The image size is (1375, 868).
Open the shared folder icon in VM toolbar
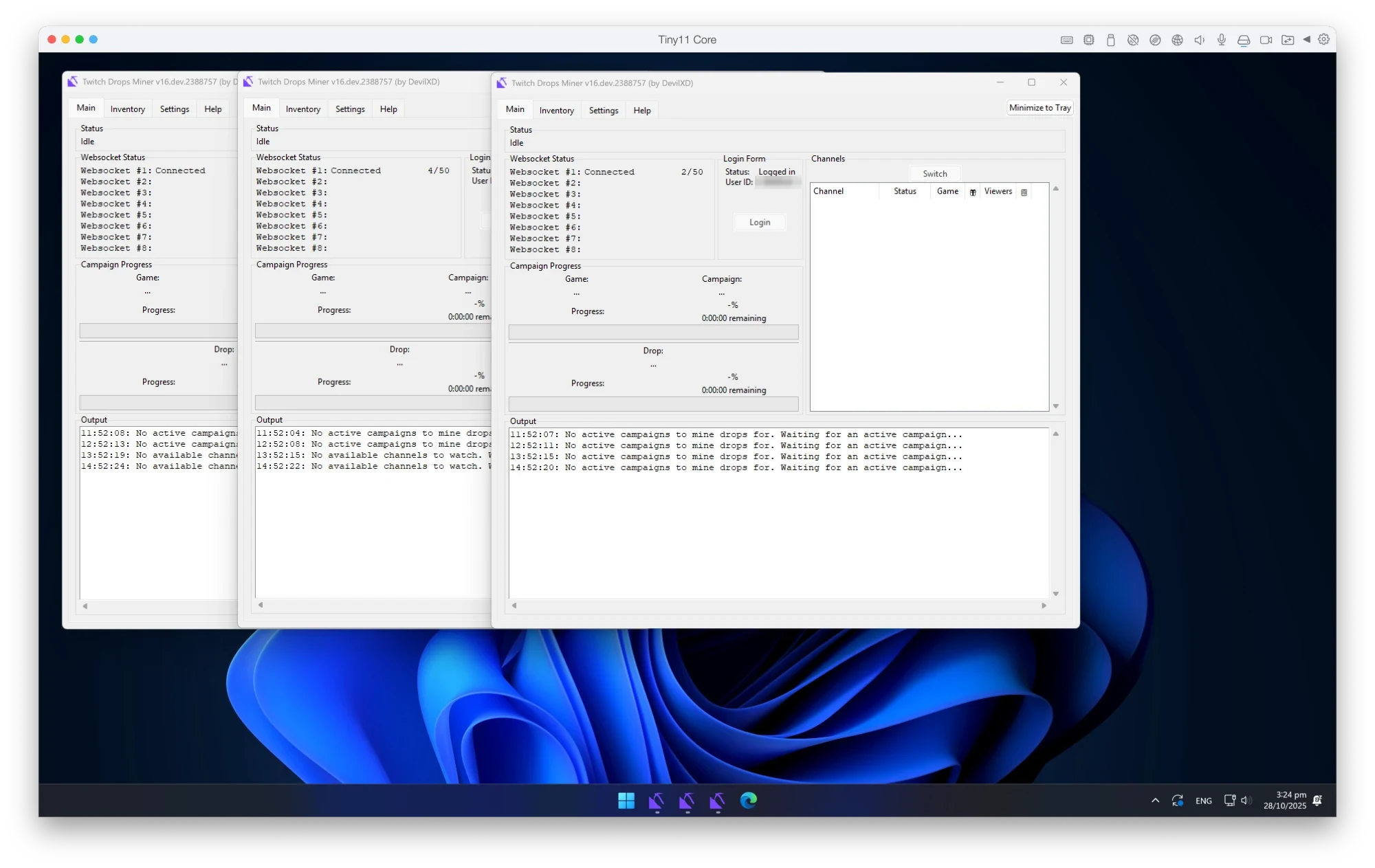1288,40
